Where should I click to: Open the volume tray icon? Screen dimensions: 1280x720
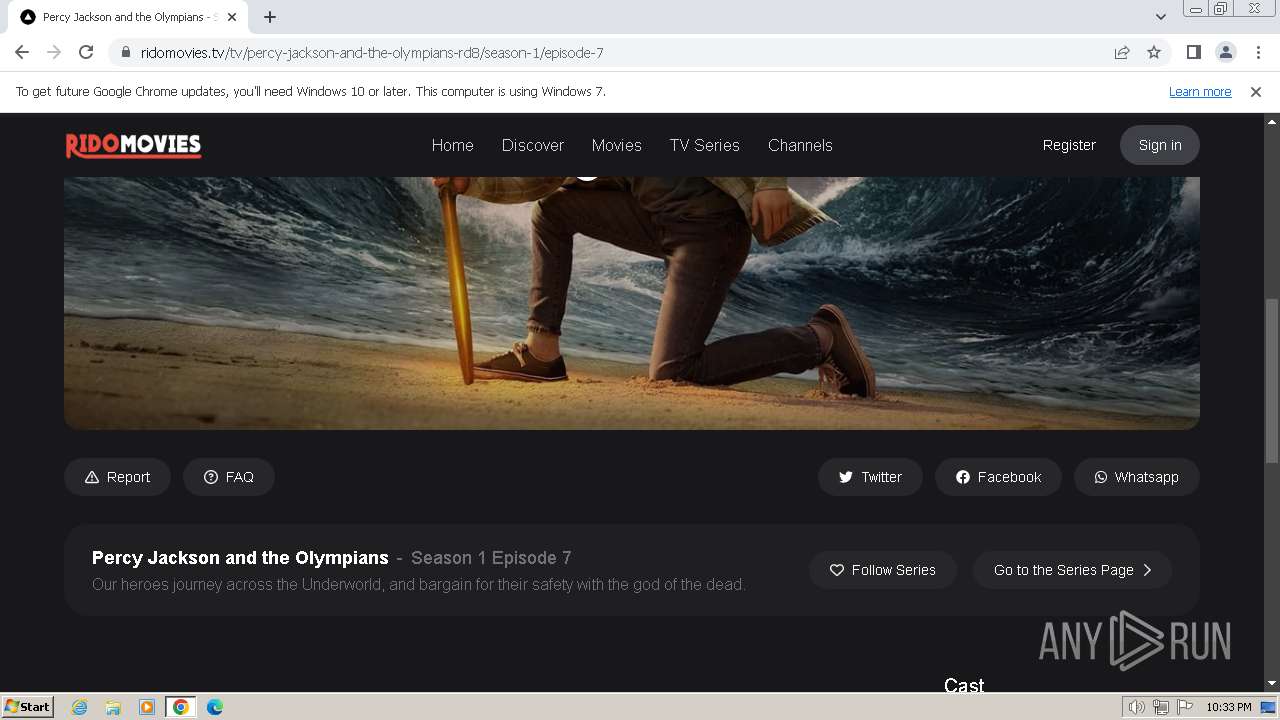point(1137,707)
